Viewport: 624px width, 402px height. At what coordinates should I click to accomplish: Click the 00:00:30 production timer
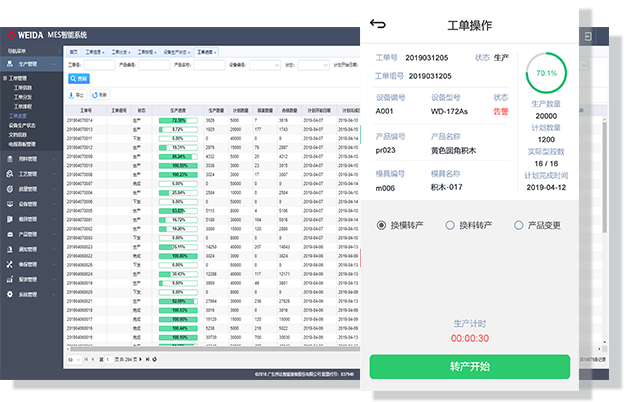coord(470,338)
